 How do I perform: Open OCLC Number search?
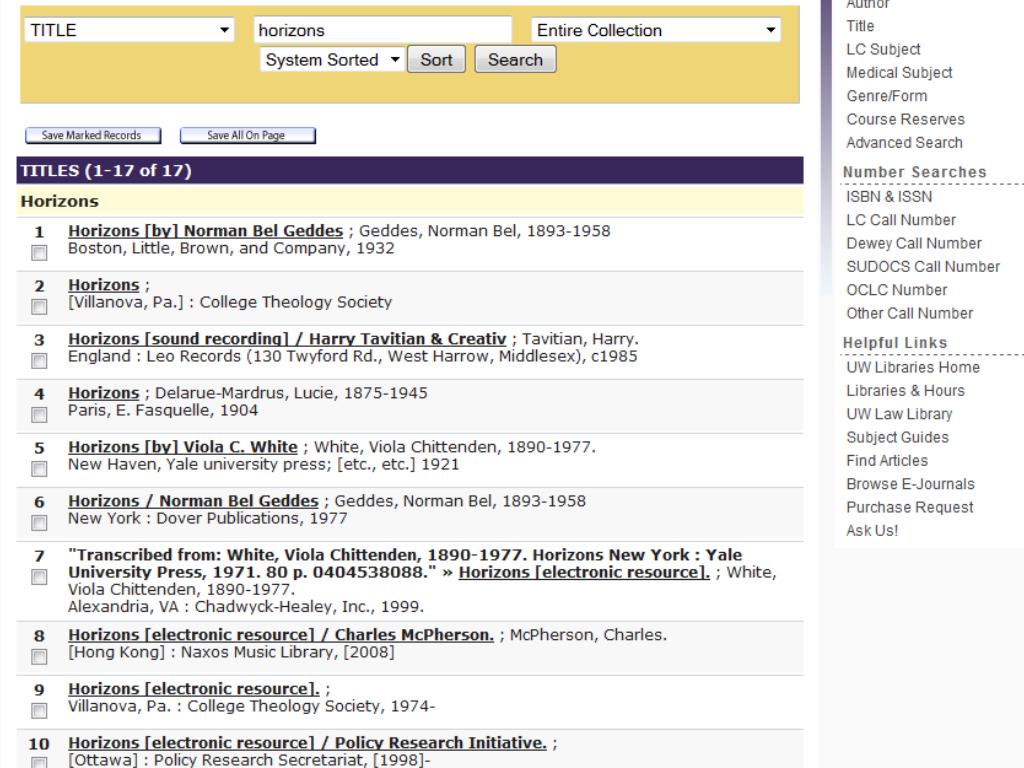[897, 291]
